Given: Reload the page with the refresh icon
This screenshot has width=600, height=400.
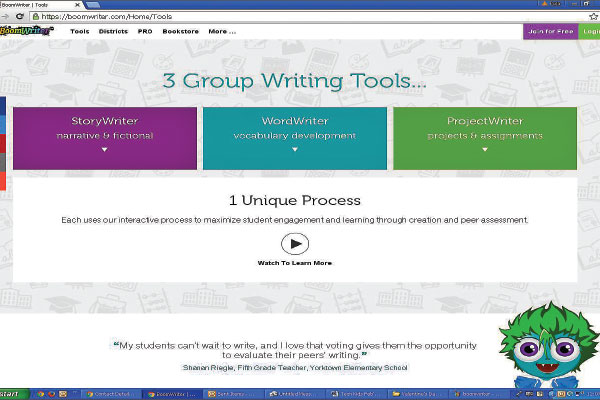Looking at the screenshot, I should [x=20, y=16].
